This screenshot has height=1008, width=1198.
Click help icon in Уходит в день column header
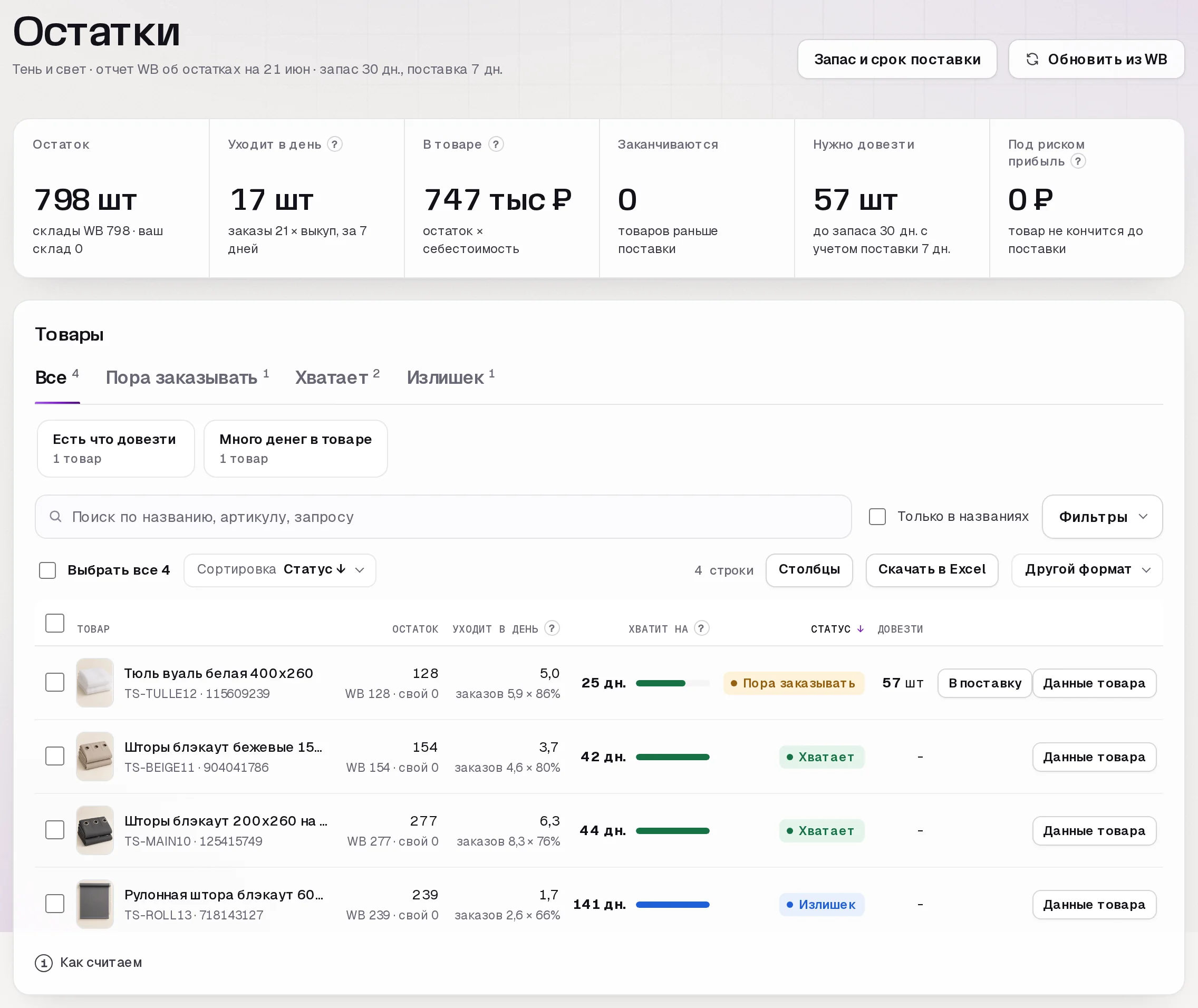(x=552, y=628)
